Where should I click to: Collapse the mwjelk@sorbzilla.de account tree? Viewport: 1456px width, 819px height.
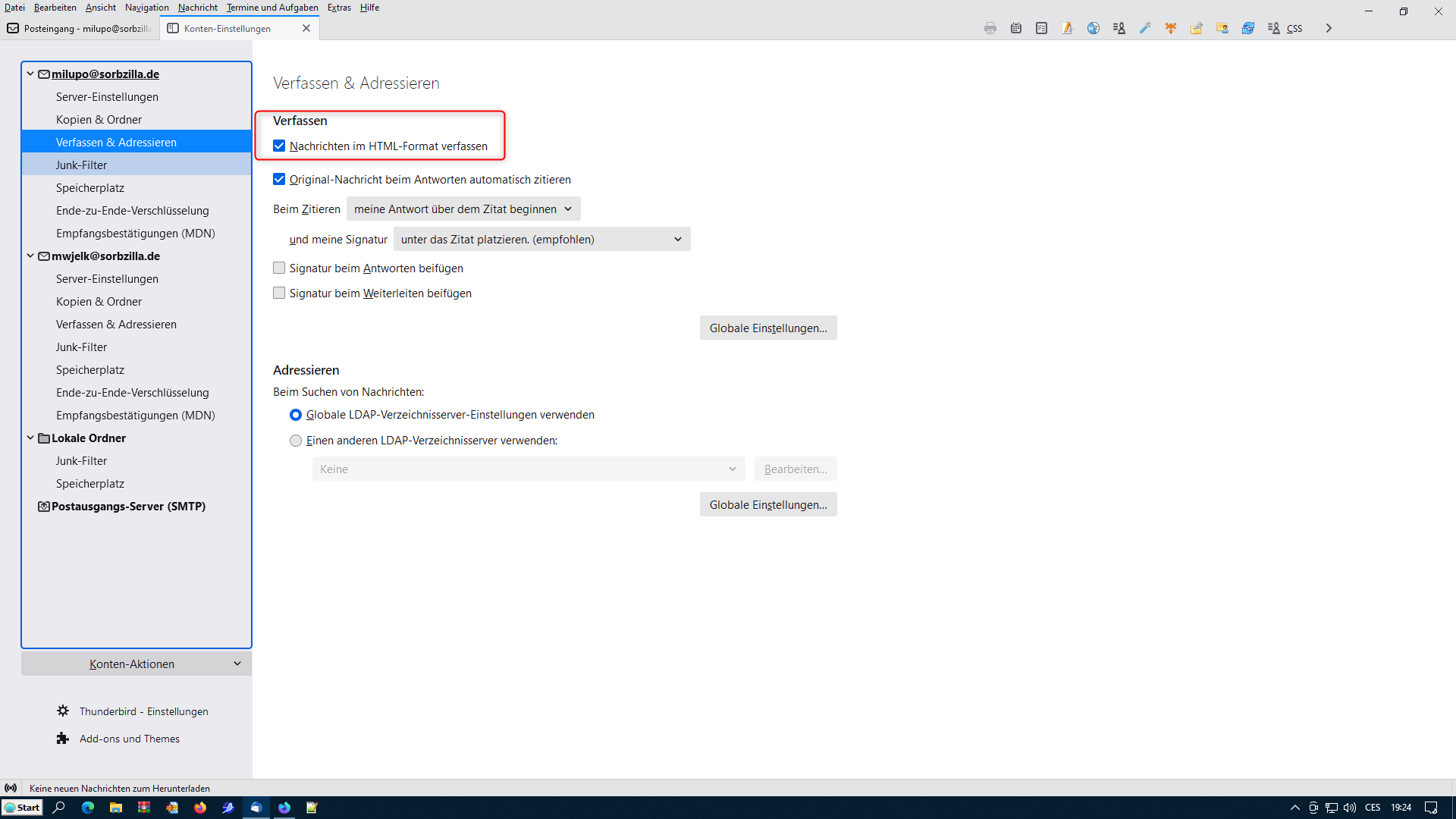(x=30, y=256)
